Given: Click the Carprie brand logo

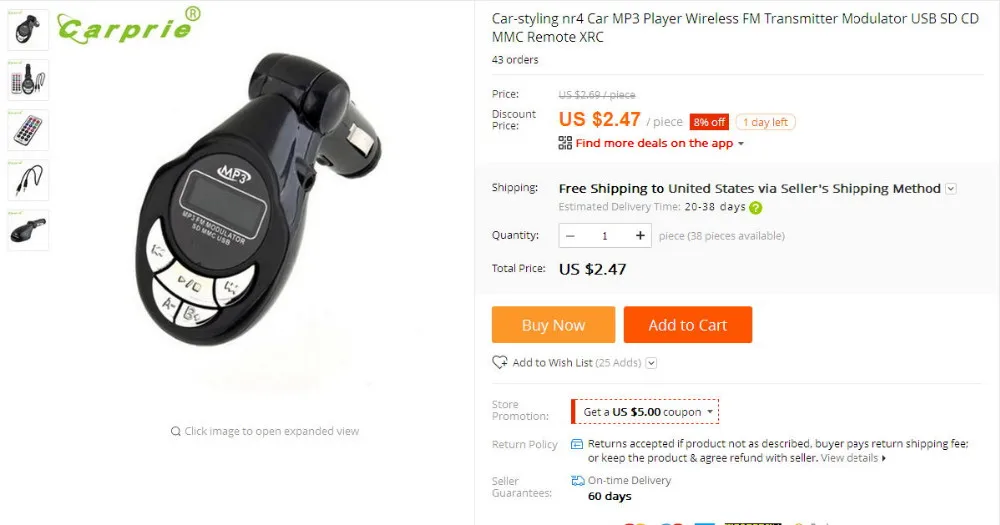Looking at the screenshot, I should click(129, 26).
